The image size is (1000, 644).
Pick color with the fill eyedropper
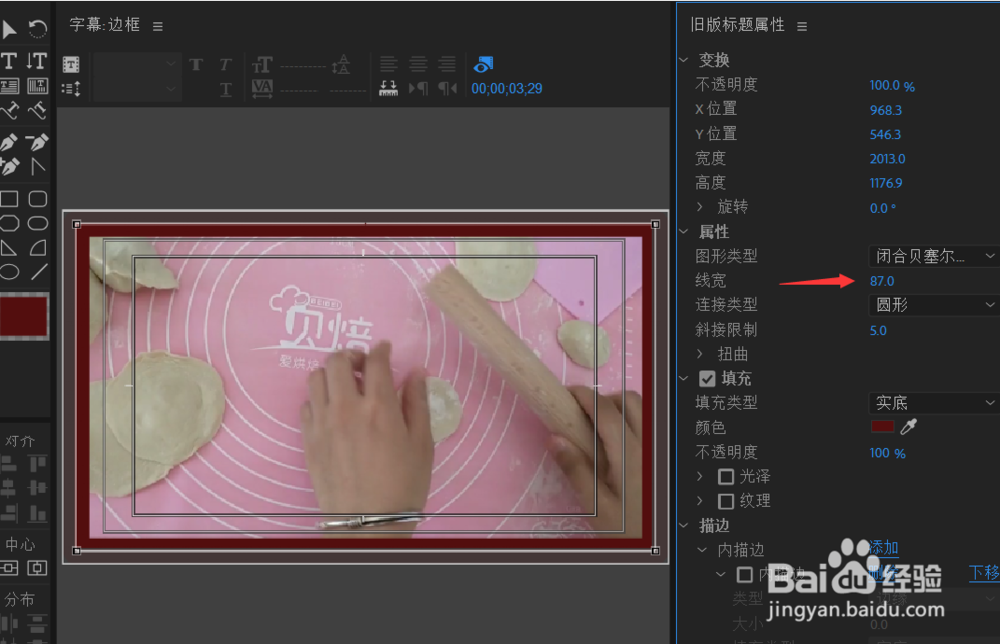pos(908,427)
